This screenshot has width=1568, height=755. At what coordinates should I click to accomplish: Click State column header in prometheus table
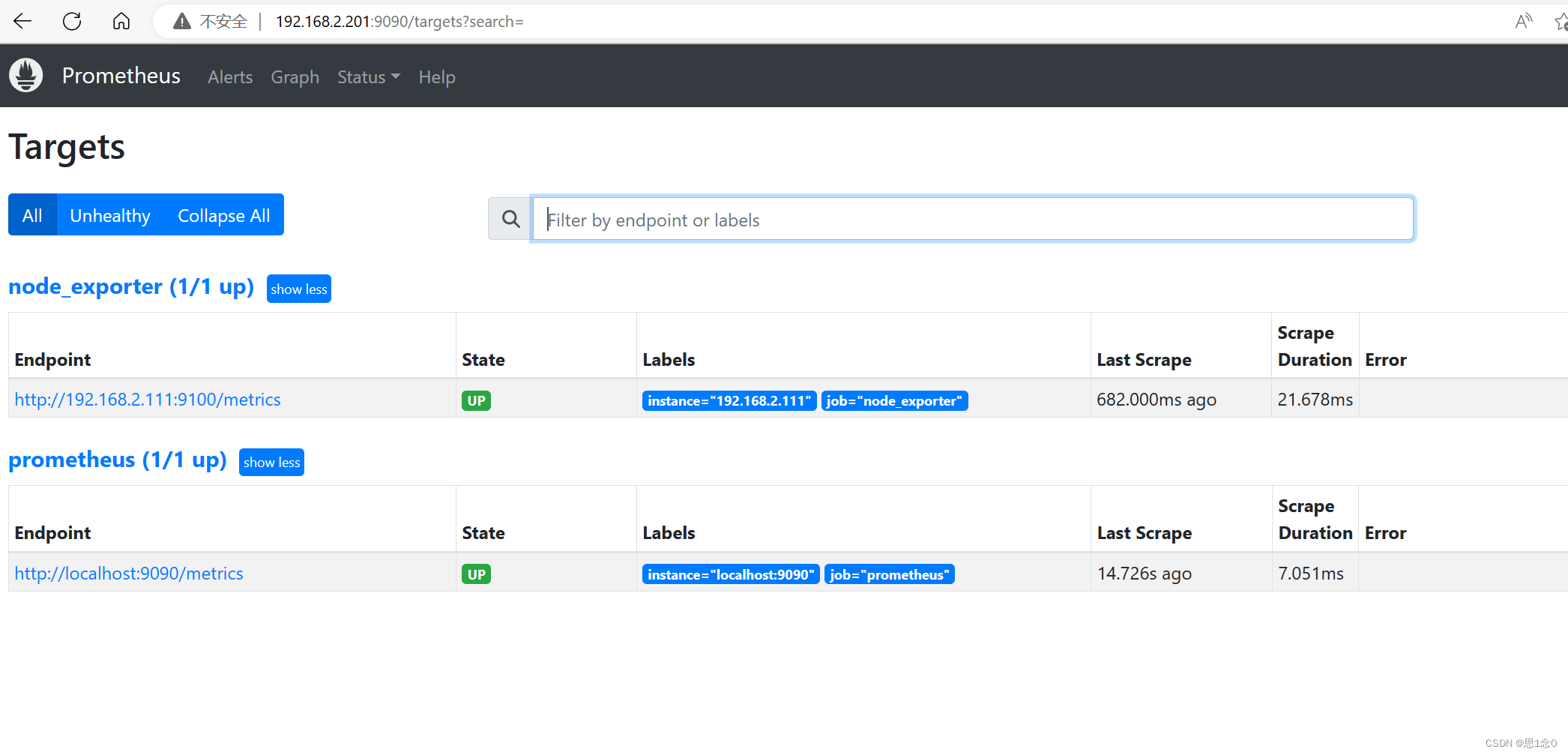click(483, 533)
